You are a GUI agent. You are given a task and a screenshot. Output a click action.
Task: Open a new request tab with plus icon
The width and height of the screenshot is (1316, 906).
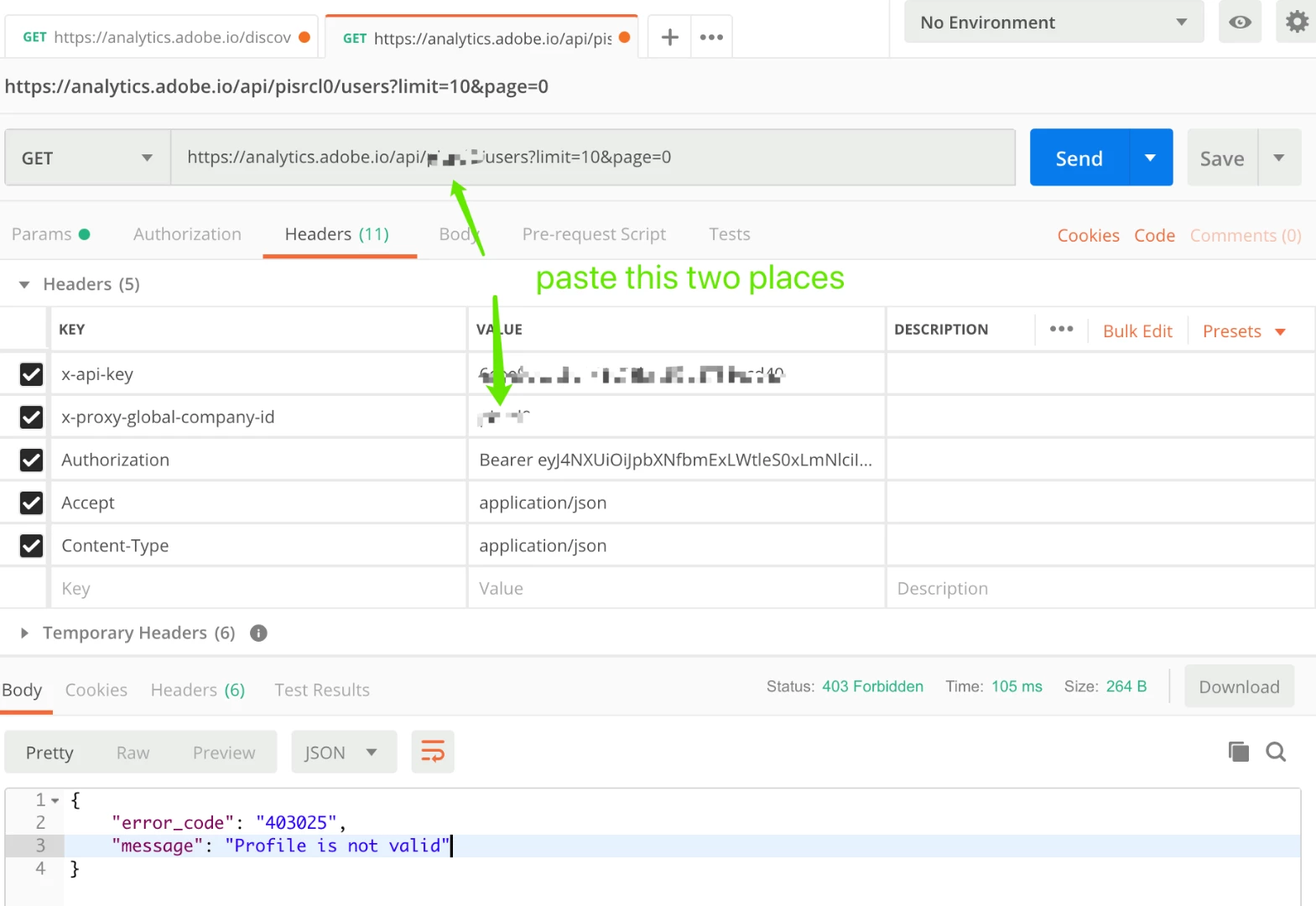(x=669, y=37)
